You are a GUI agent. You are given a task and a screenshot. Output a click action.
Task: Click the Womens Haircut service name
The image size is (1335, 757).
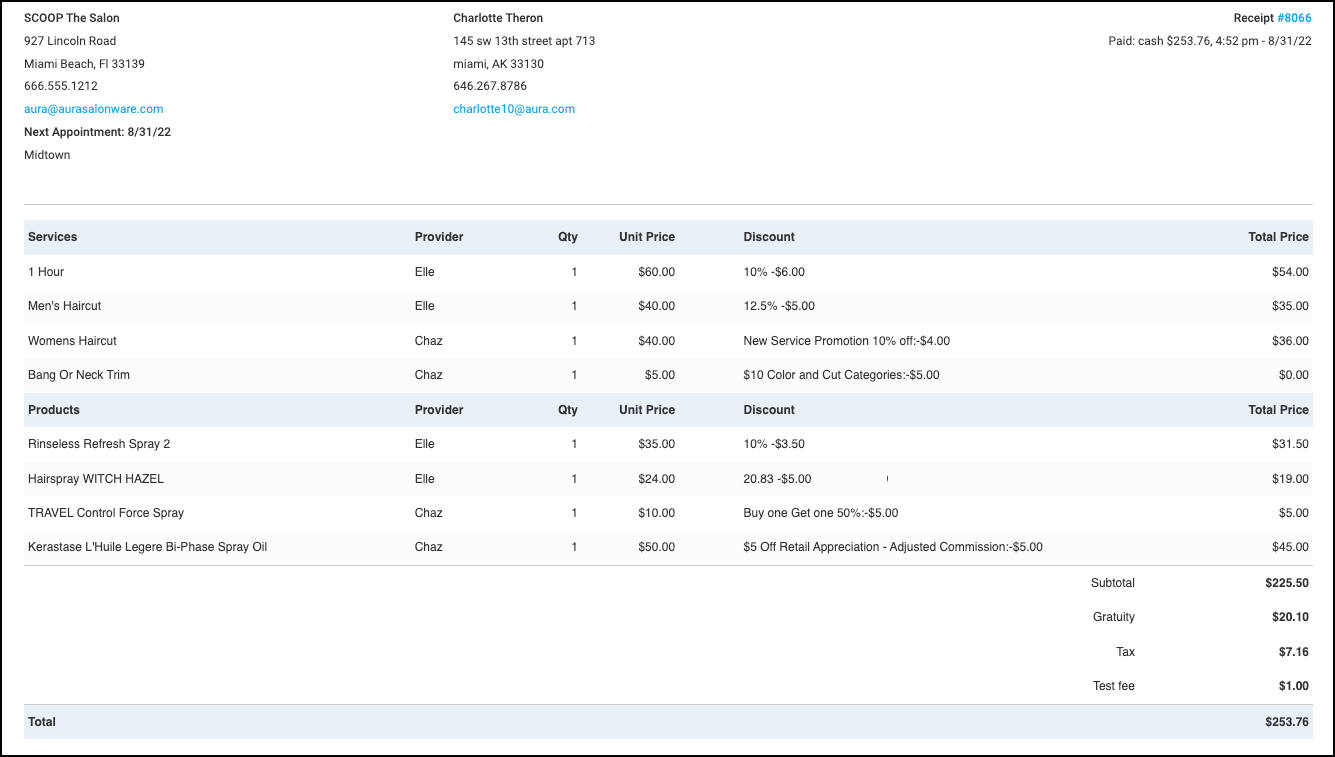pos(72,341)
